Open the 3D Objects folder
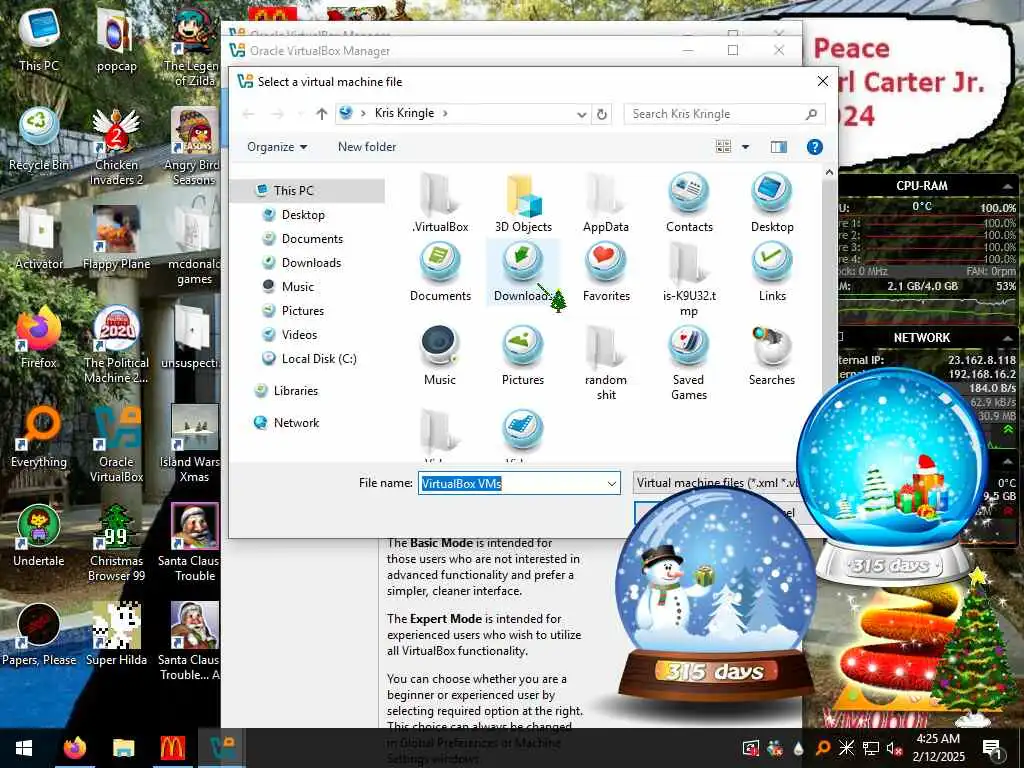The height and width of the screenshot is (768, 1024). [x=523, y=202]
